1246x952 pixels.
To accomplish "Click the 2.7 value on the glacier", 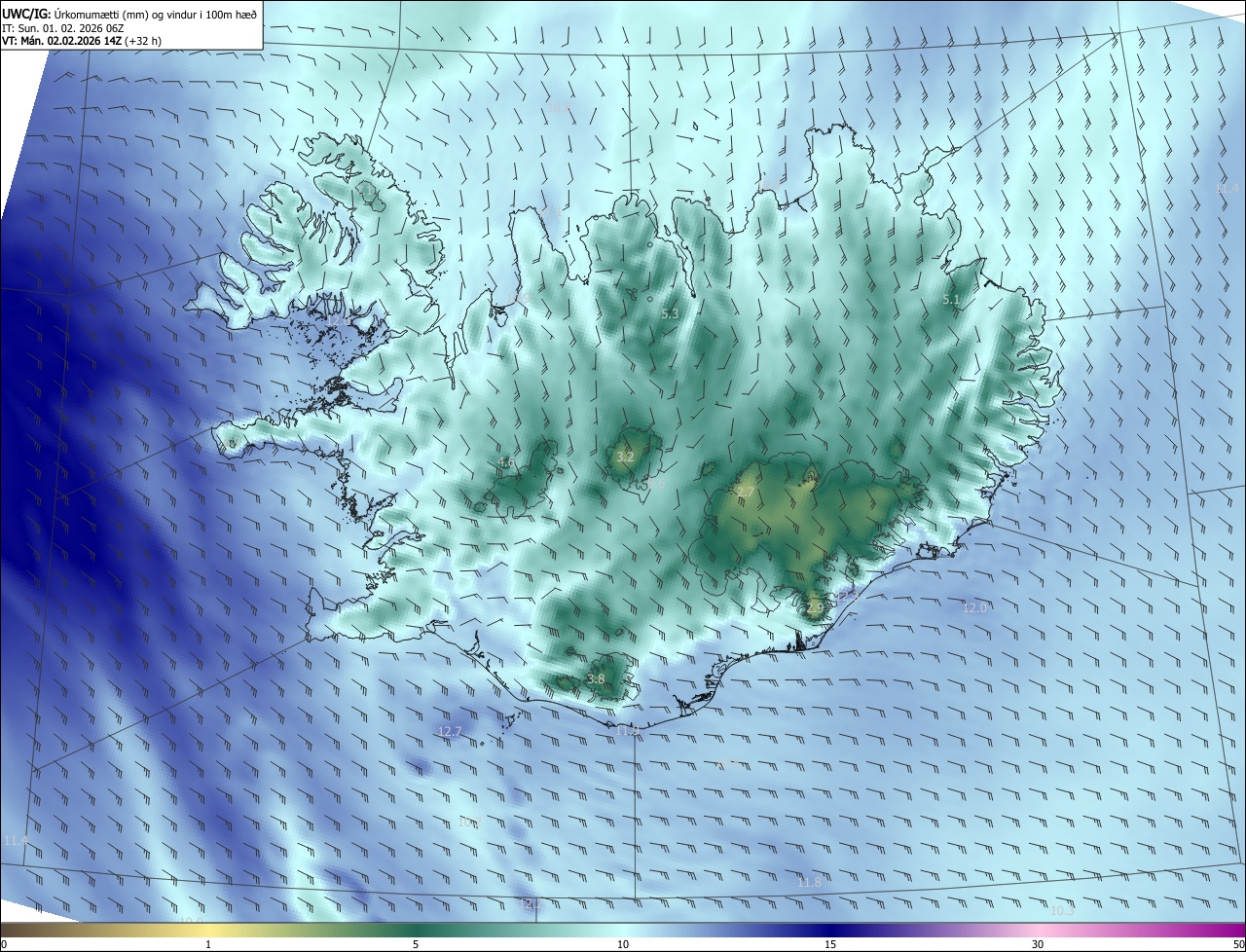I will coord(746,493).
